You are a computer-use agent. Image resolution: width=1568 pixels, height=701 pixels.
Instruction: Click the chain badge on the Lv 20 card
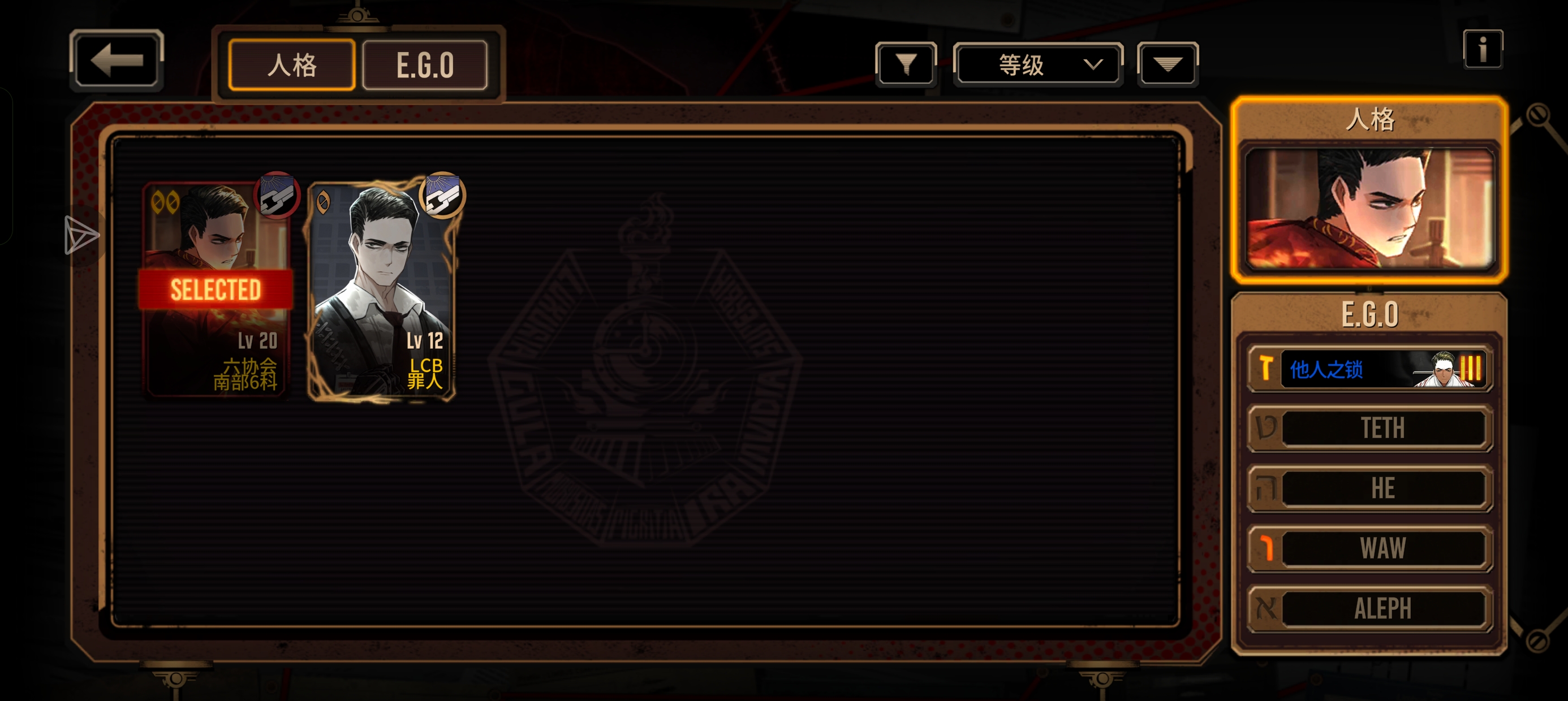[277, 196]
